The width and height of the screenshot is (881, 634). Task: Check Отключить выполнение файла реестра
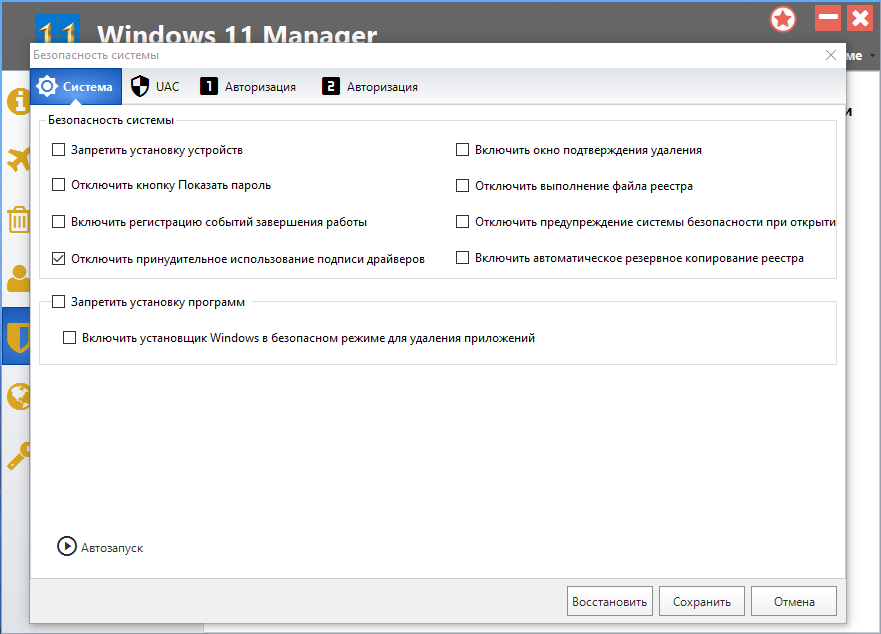click(x=462, y=185)
